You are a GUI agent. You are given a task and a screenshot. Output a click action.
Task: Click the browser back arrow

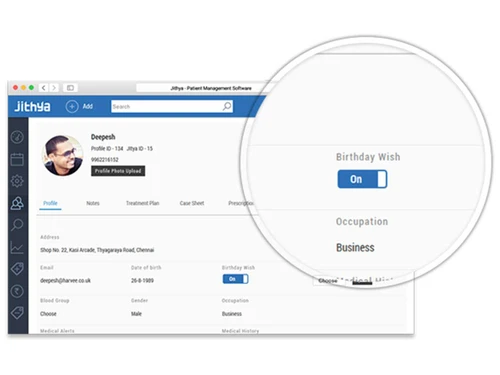pos(44,88)
